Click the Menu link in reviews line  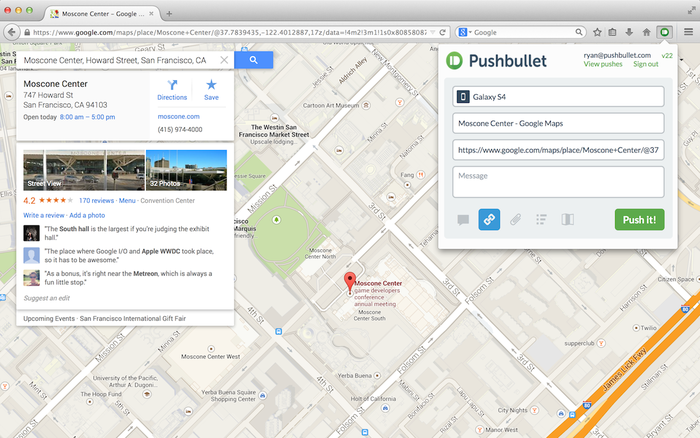coord(127,200)
